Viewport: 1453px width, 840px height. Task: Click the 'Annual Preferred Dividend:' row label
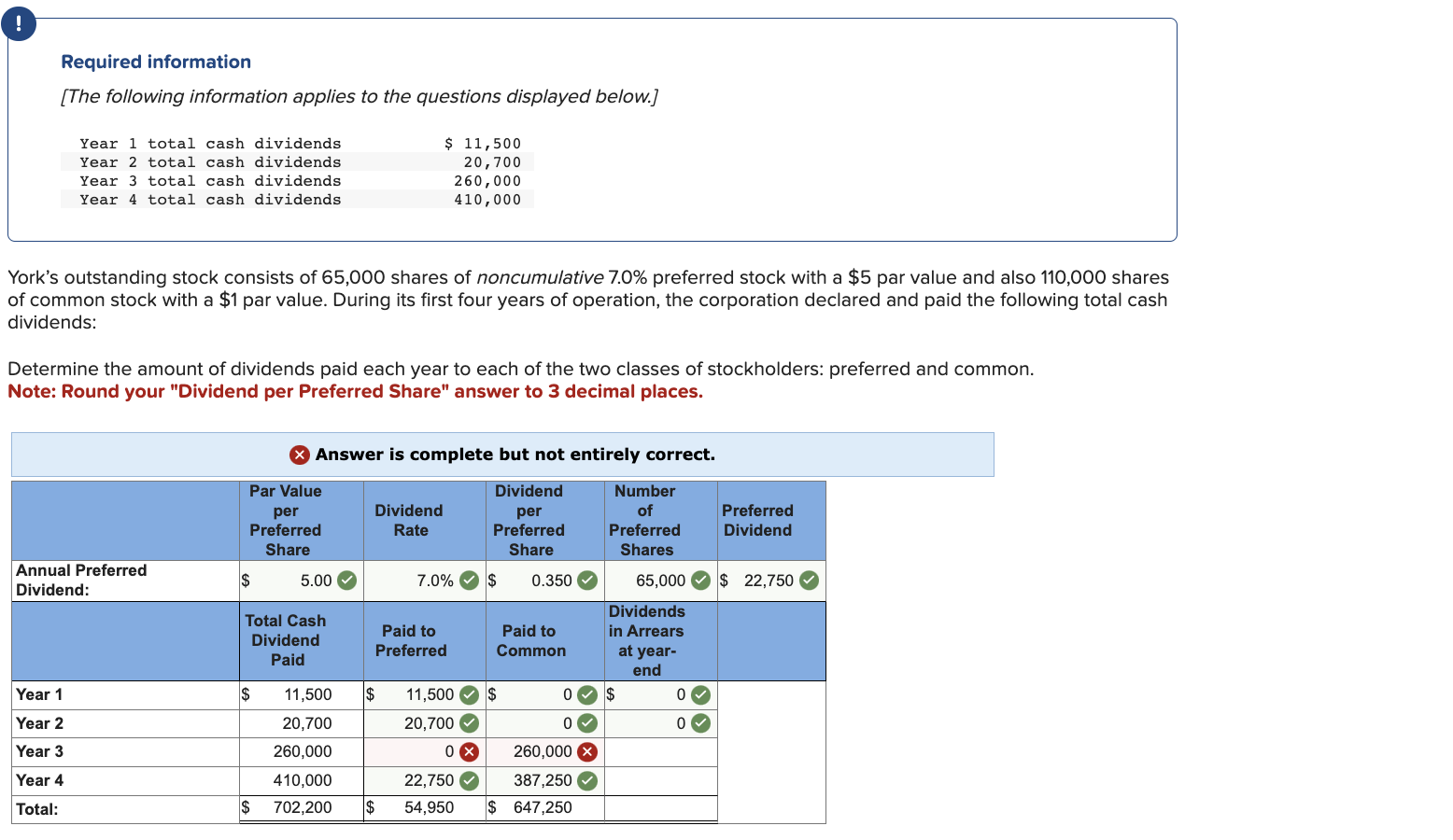(x=81, y=581)
